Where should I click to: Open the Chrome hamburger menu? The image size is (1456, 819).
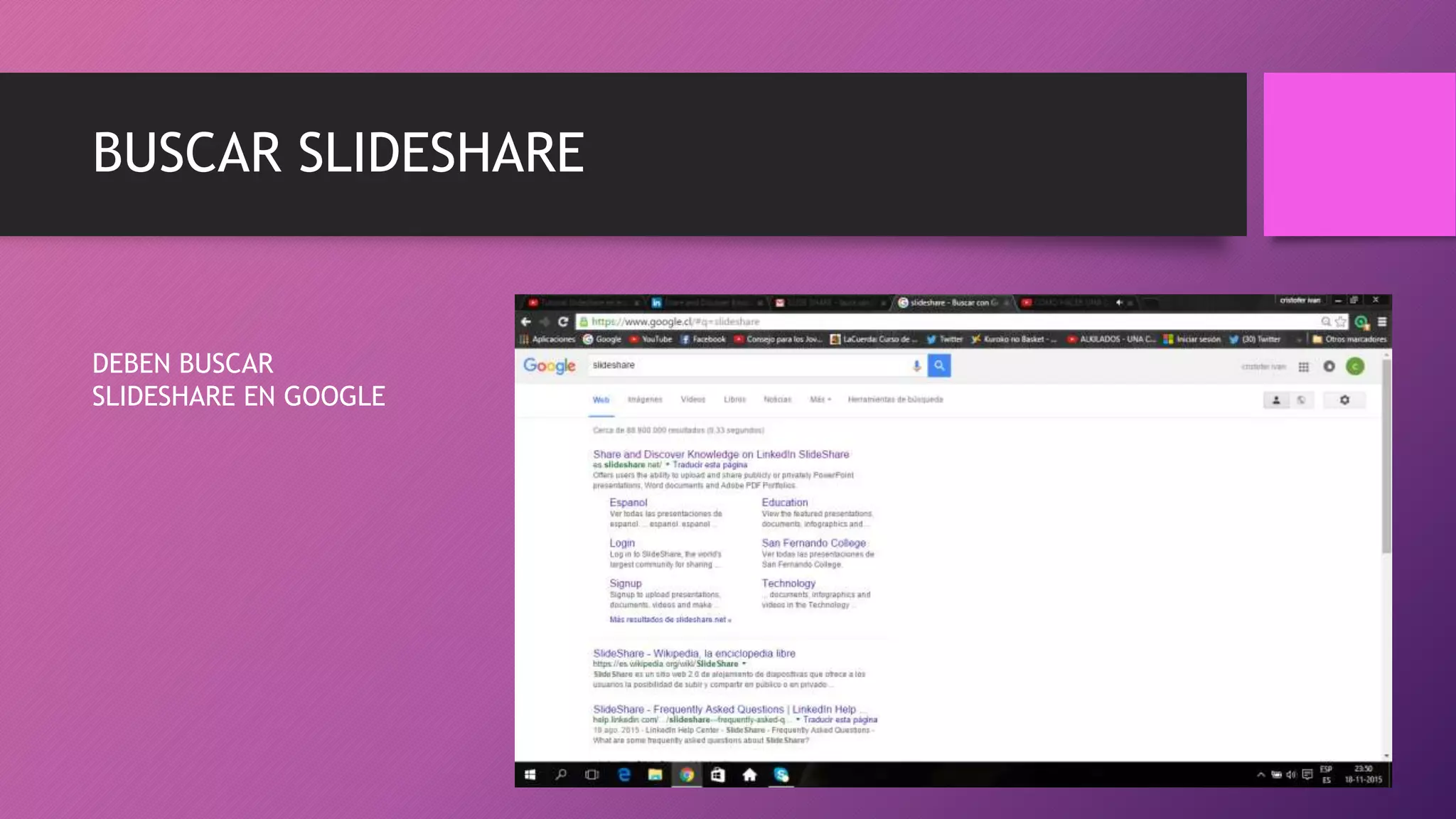(x=1382, y=321)
